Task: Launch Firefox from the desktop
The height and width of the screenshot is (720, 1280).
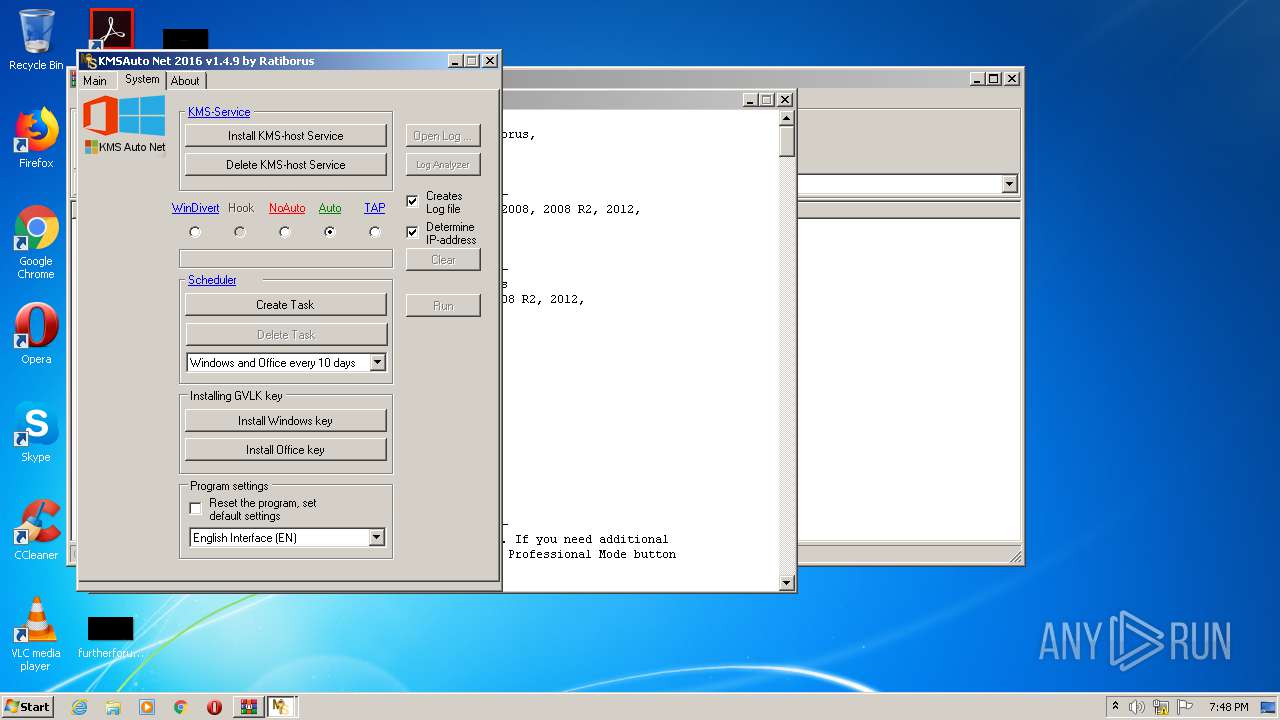Action: tap(36, 138)
